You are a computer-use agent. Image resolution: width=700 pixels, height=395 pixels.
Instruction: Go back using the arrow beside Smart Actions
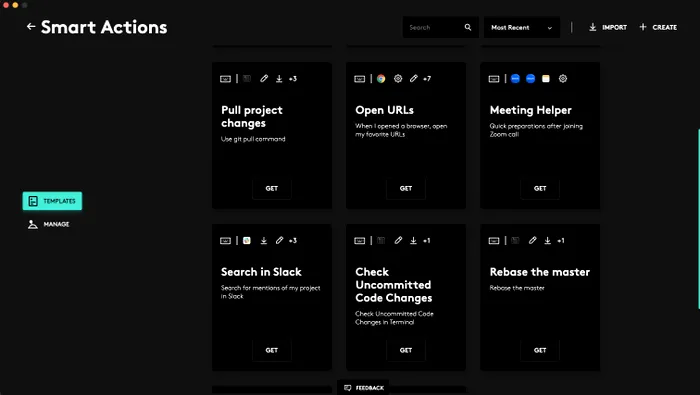click(x=31, y=27)
